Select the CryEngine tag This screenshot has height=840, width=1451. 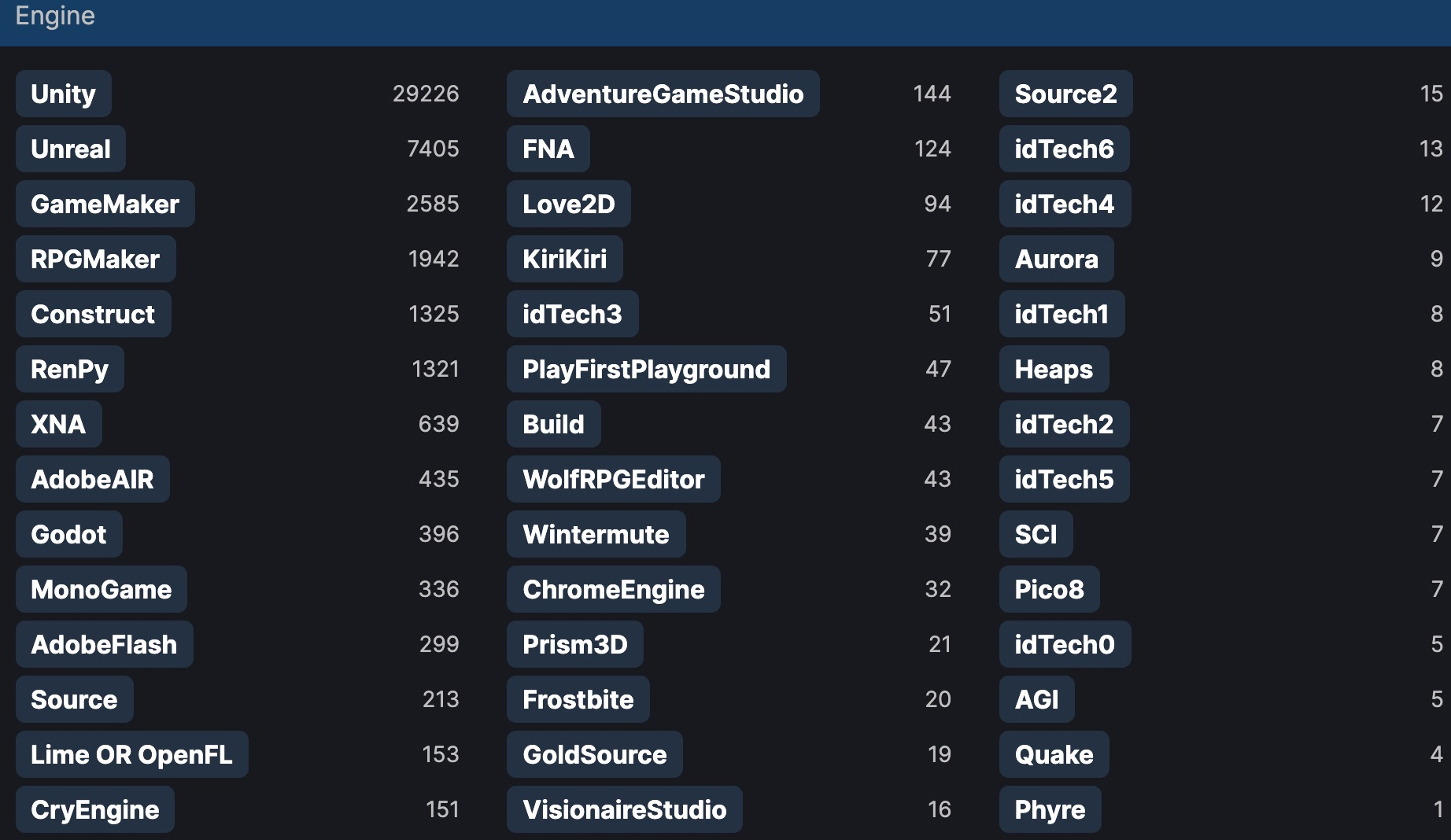coord(94,809)
